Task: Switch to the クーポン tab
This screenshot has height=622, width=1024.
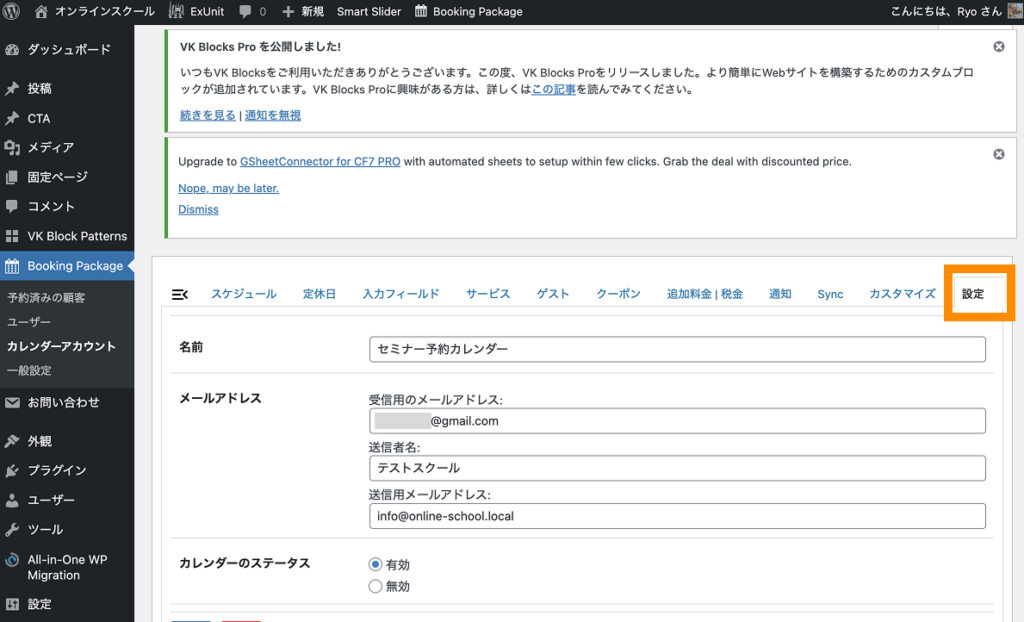Action: pyautogui.click(x=618, y=294)
